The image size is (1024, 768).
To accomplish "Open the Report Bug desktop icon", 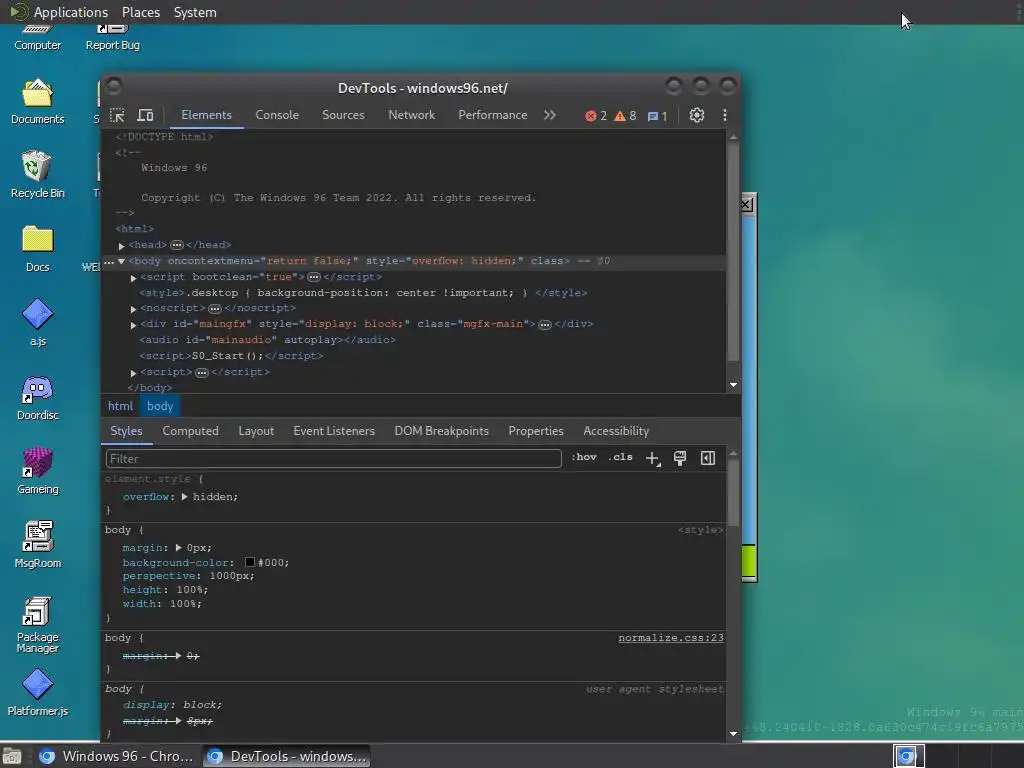I will (x=112, y=38).
